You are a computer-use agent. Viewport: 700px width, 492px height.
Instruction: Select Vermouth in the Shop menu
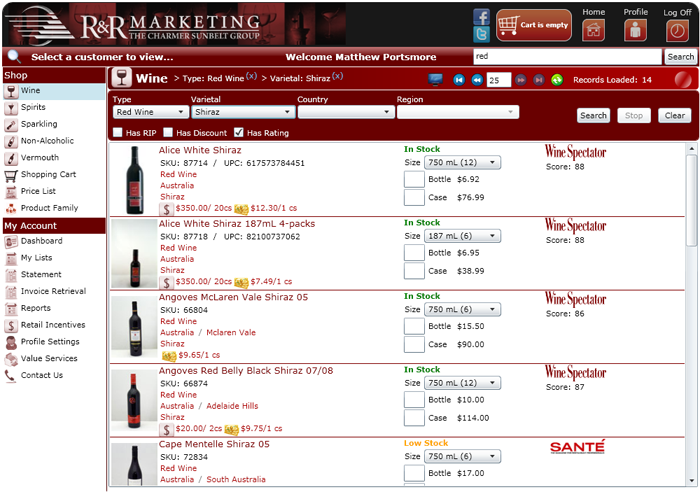(54, 158)
